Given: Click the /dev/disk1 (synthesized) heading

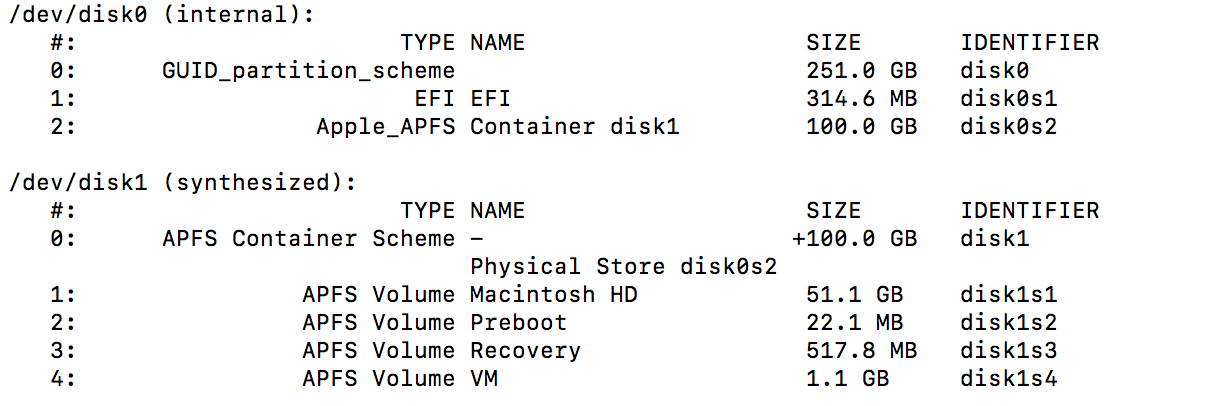Looking at the screenshot, I should pyautogui.click(x=183, y=184).
